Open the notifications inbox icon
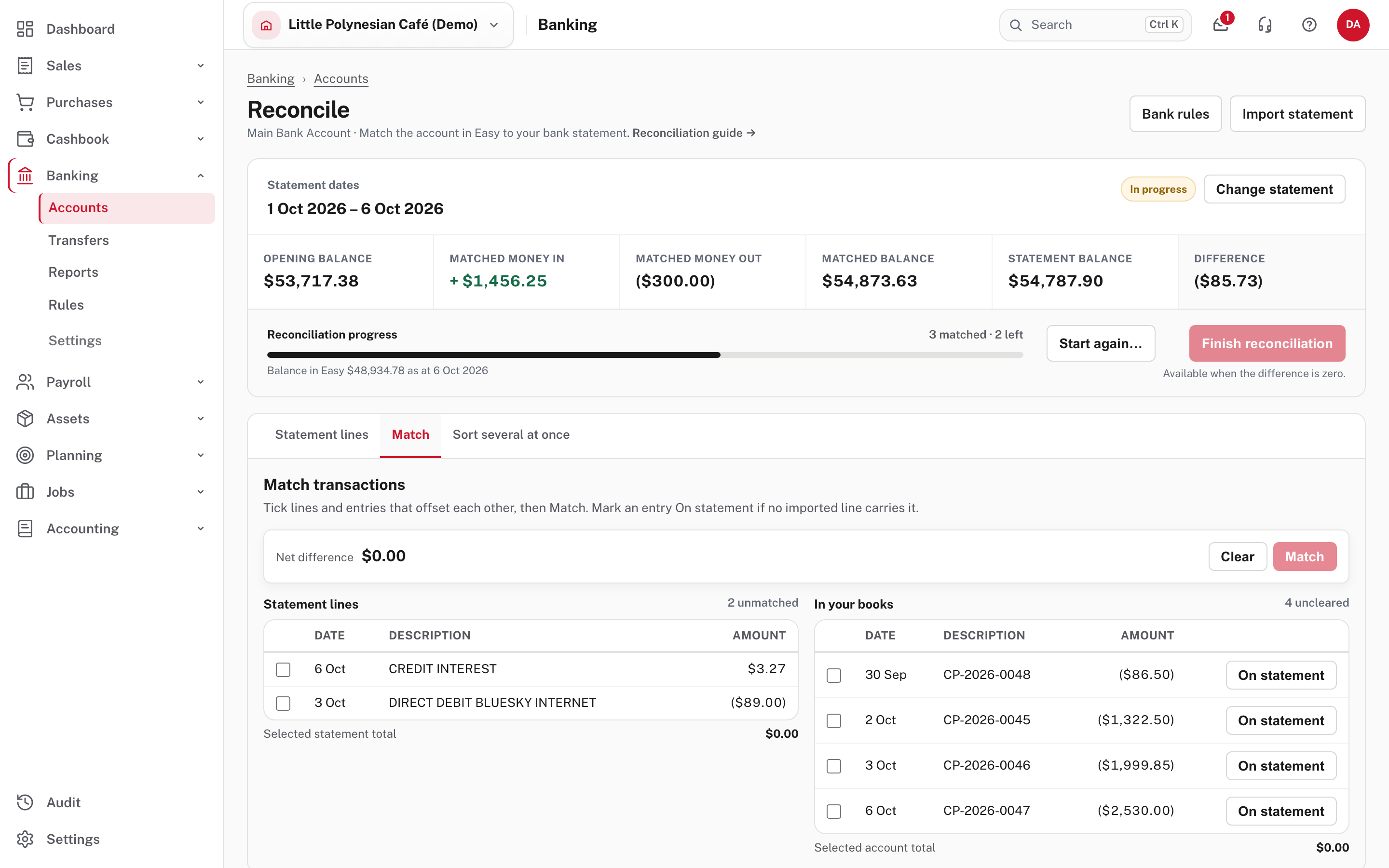This screenshot has width=1389, height=868. click(x=1221, y=25)
